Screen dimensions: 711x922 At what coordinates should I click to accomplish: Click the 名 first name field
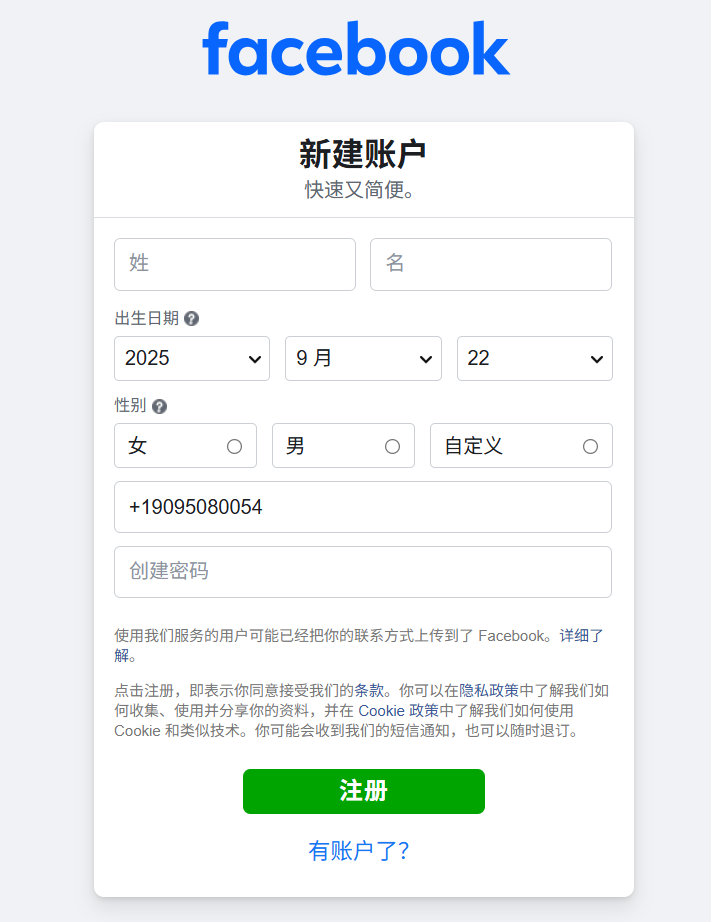(x=491, y=264)
